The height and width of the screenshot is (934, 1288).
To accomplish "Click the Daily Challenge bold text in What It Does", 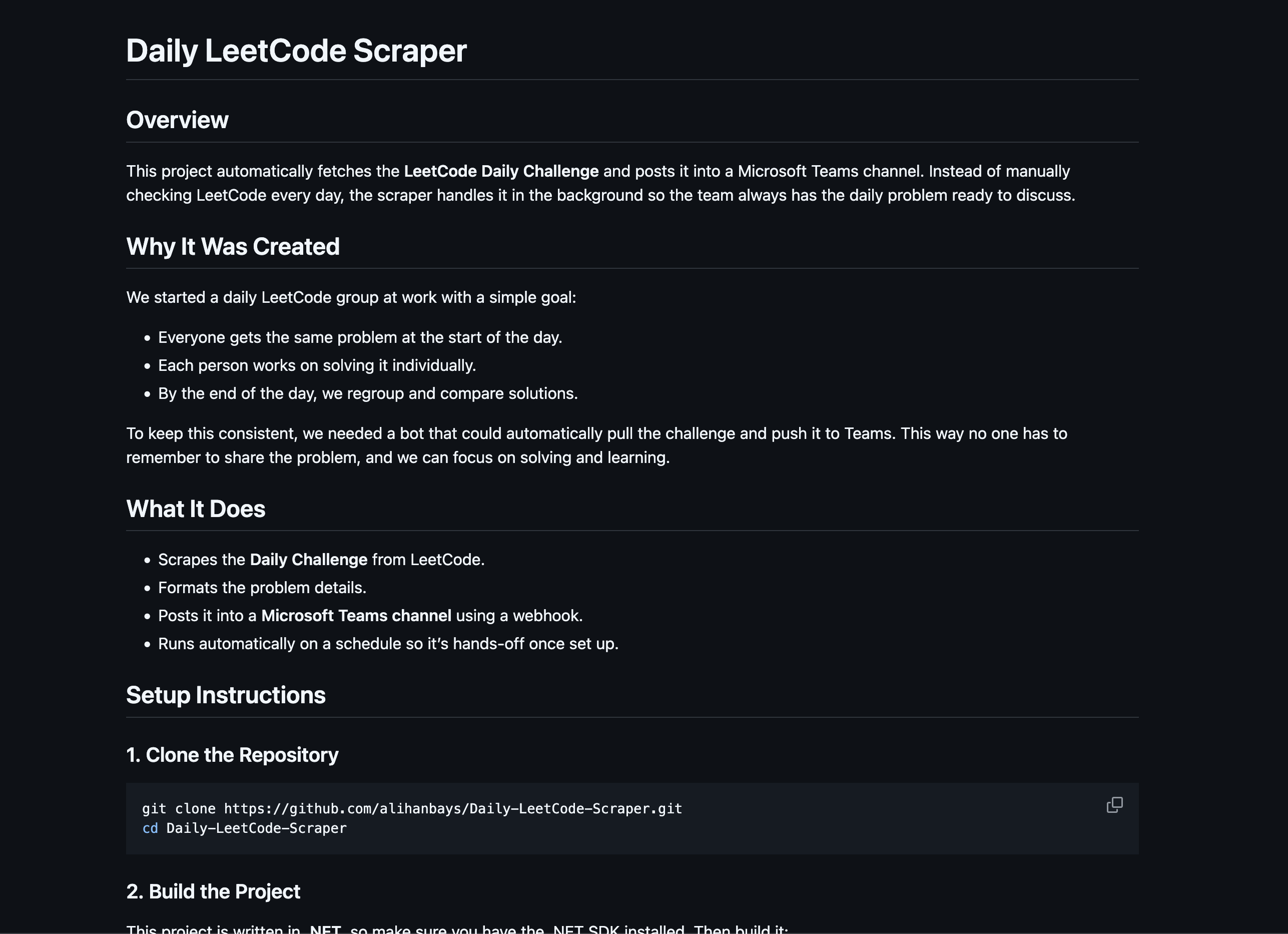I will (308, 559).
